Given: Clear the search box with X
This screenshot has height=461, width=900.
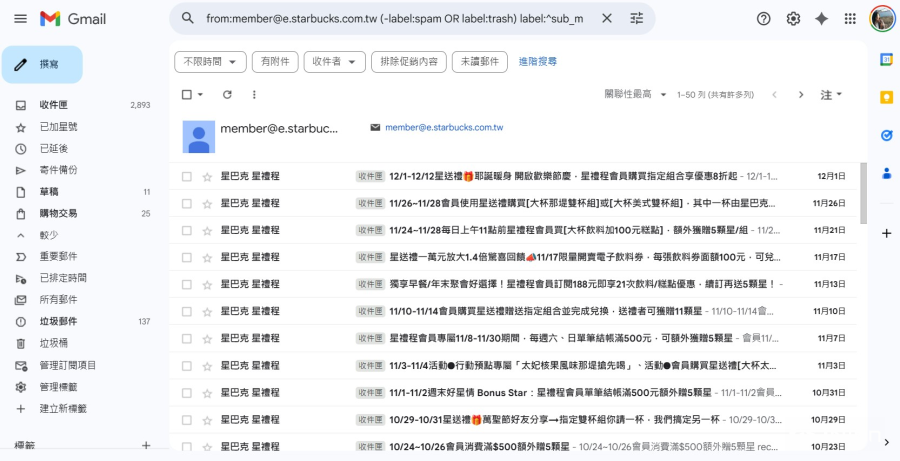Looking at the screenshot, I should click(607, 19).
